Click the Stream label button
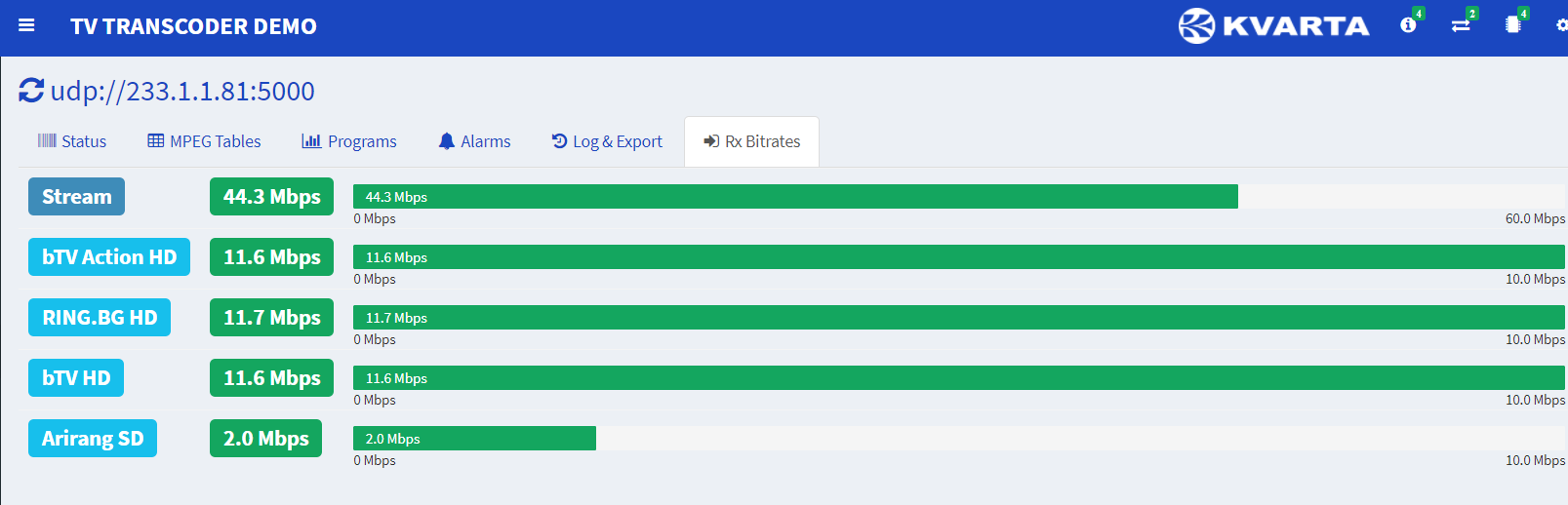This screenshot has width=1568, height=505. [x=76, y=196]
